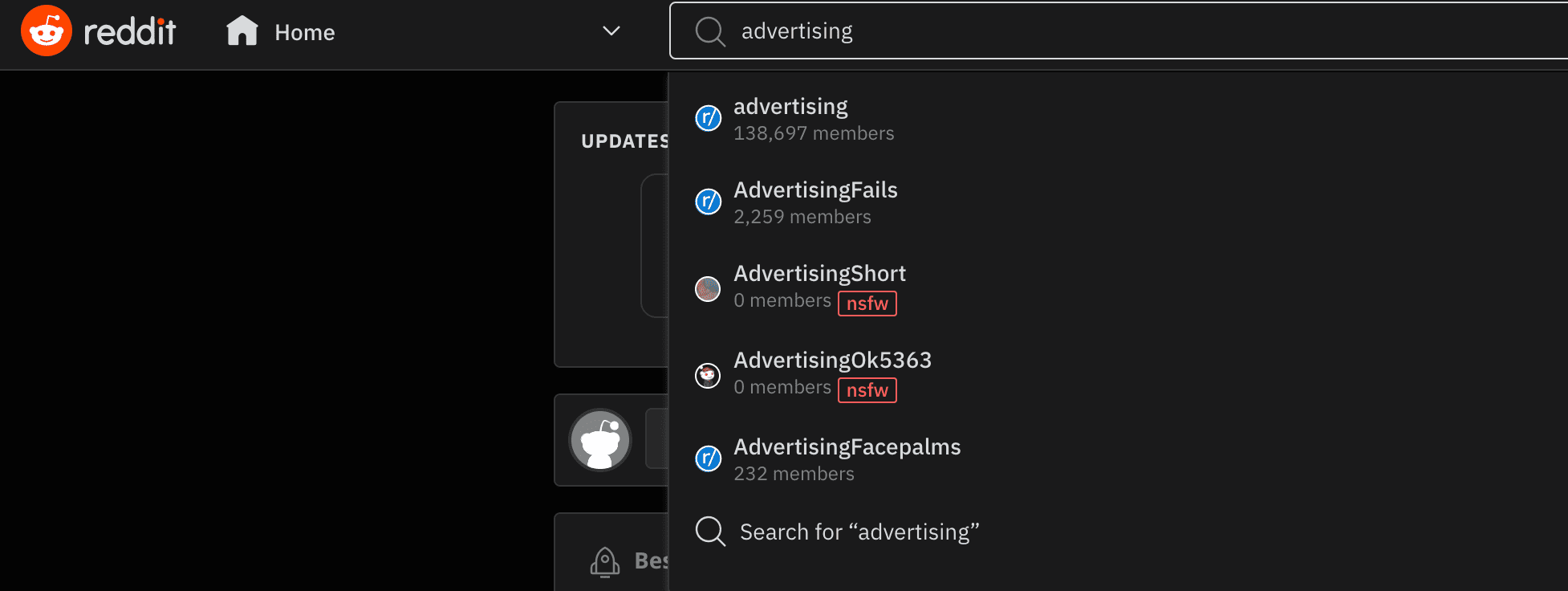Click the nsfw tag on AdvertisingShort
The width and height of the screenshot is (1568, 591).
tap(867, 304)
